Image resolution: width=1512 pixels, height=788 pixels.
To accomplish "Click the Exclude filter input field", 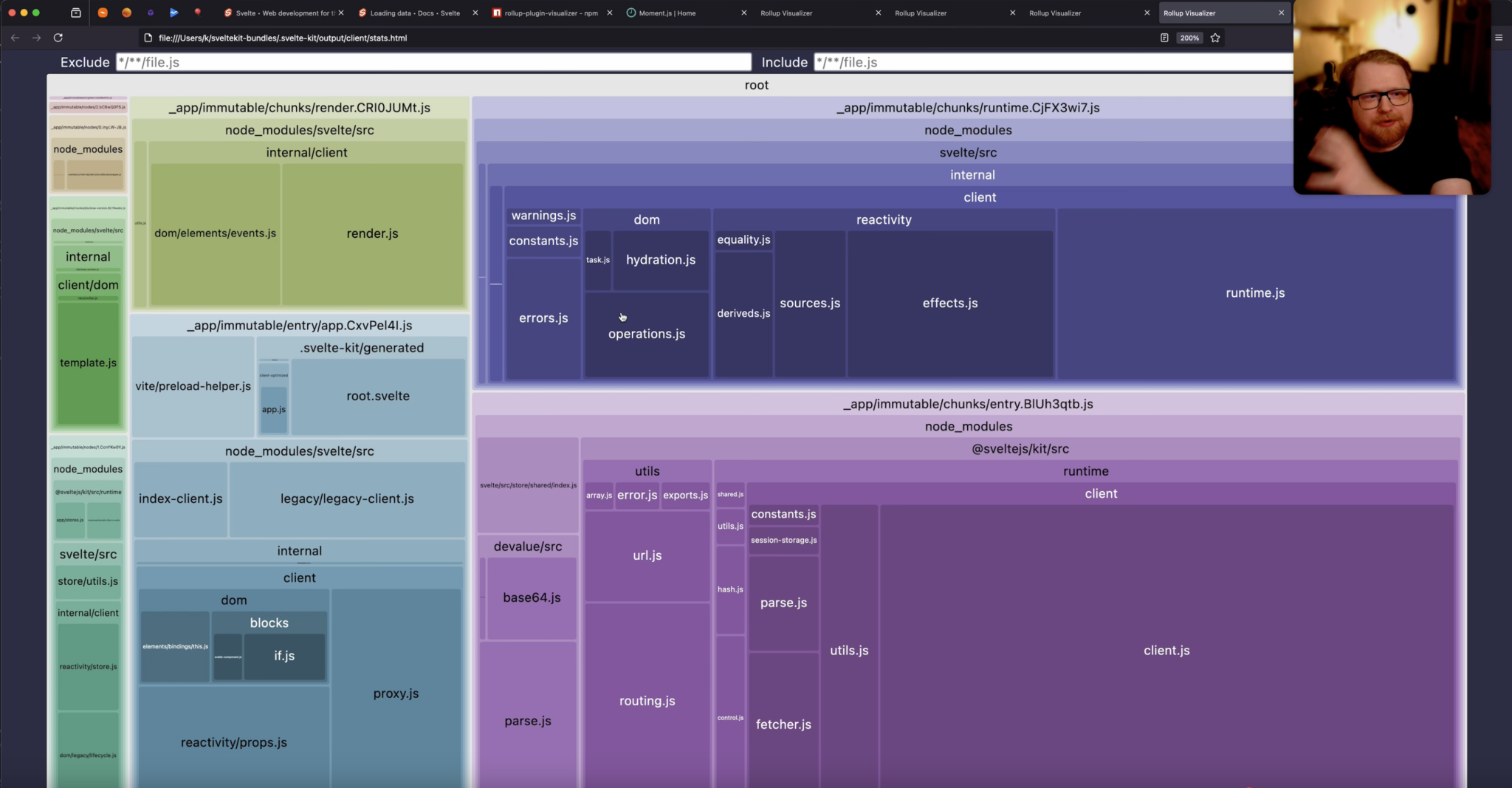I will point(432,62).
